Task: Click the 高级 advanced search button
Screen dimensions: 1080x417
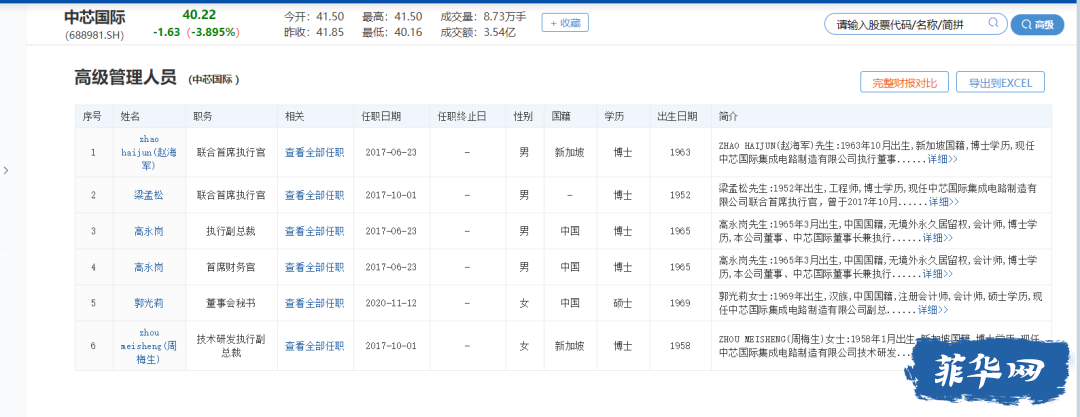Action: click(x=1037, y=24)
